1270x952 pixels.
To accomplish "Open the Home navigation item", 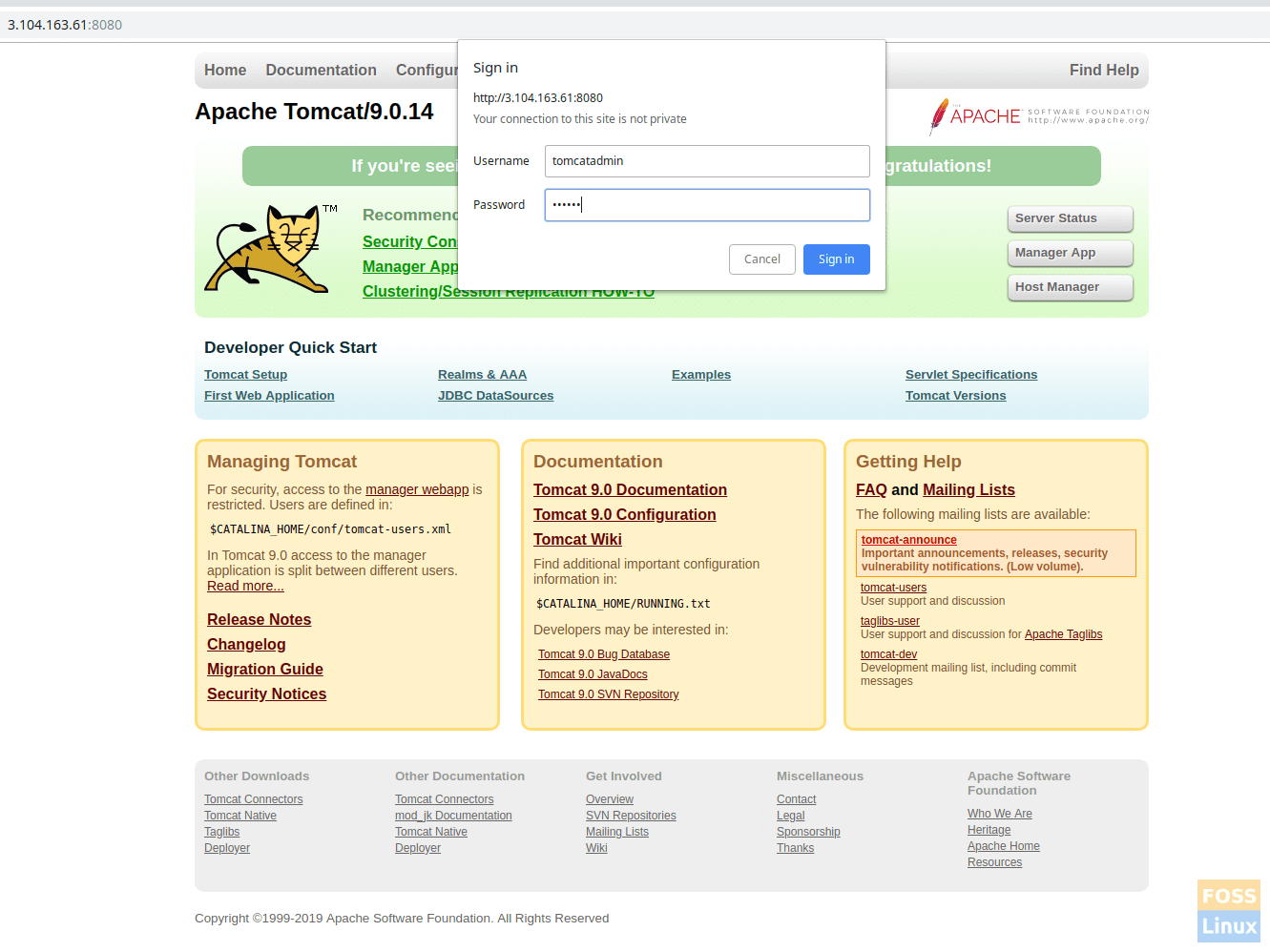I will [x=225, y=71].
